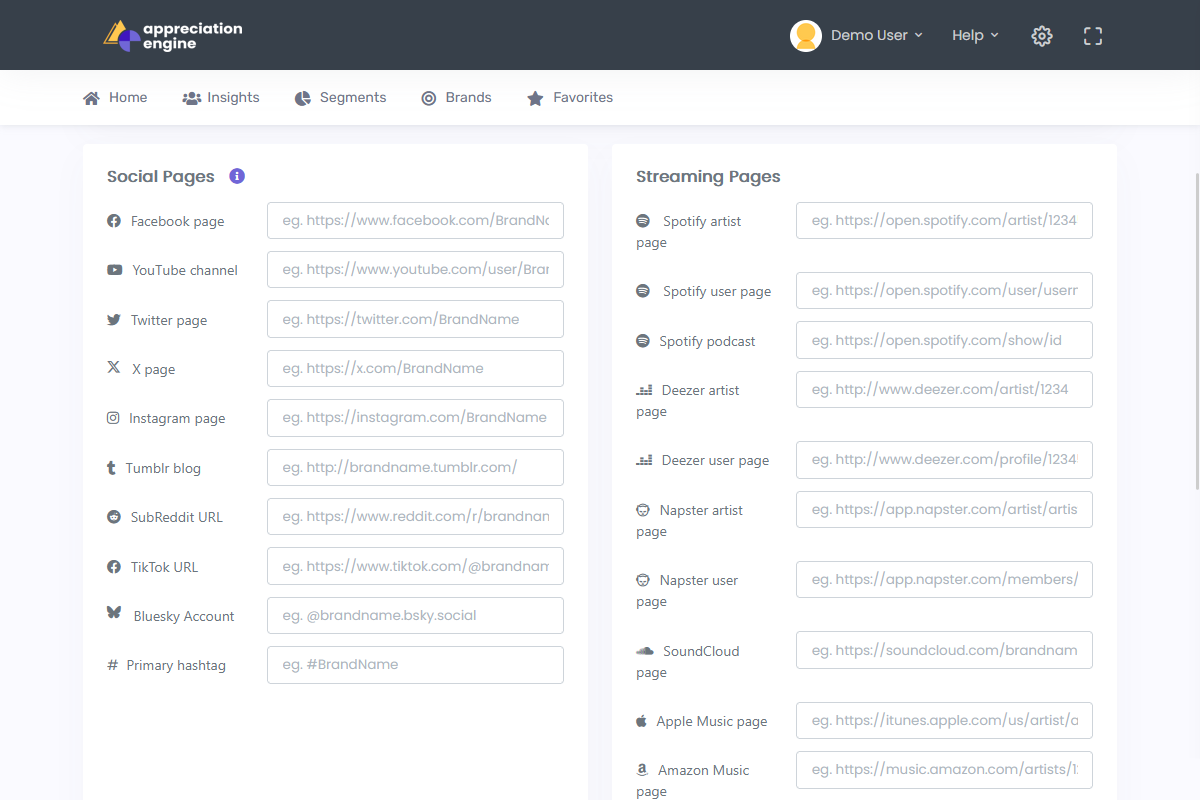Image resolution: width=1200 pixels, height=800 pixels.
Task: Focus the SoundCloud page field
Action: point(944,650)
